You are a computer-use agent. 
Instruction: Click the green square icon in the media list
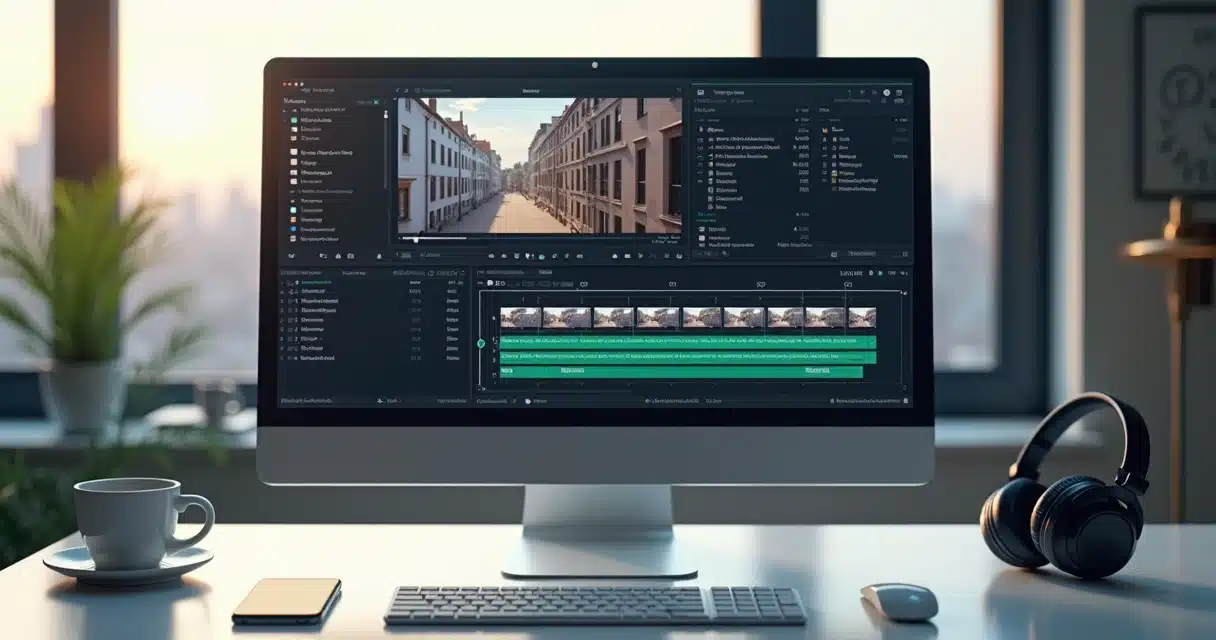[x=294, y=120]
